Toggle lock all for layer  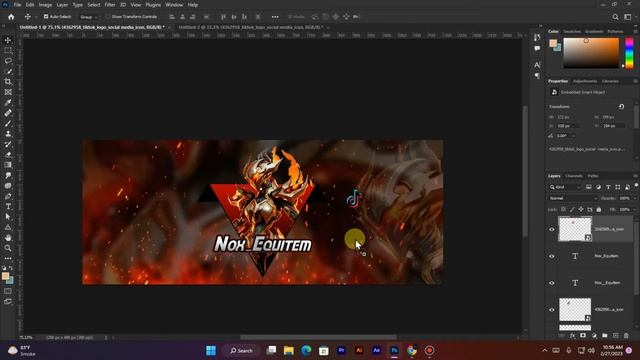point(599,209)
